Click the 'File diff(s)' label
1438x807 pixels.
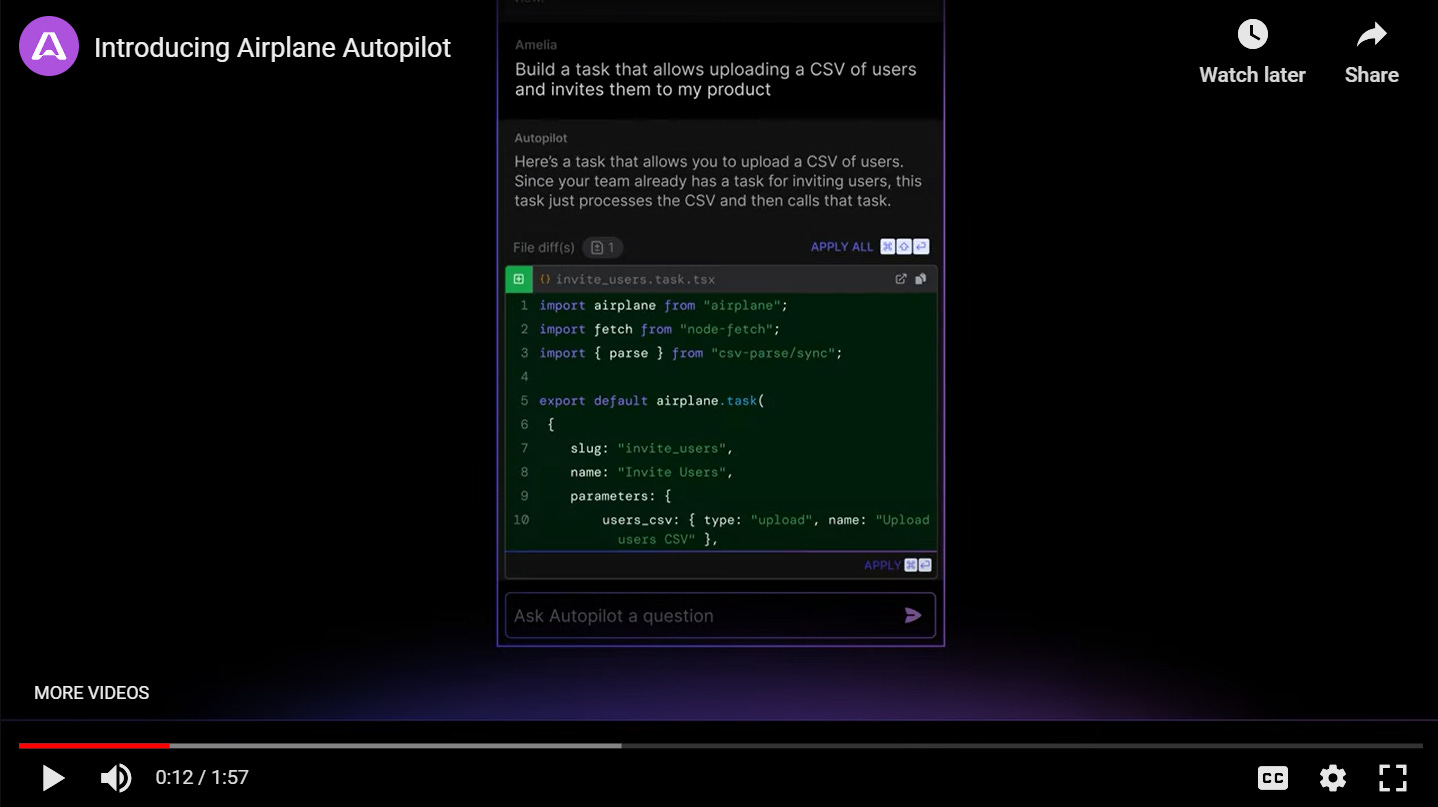(544, 247)
